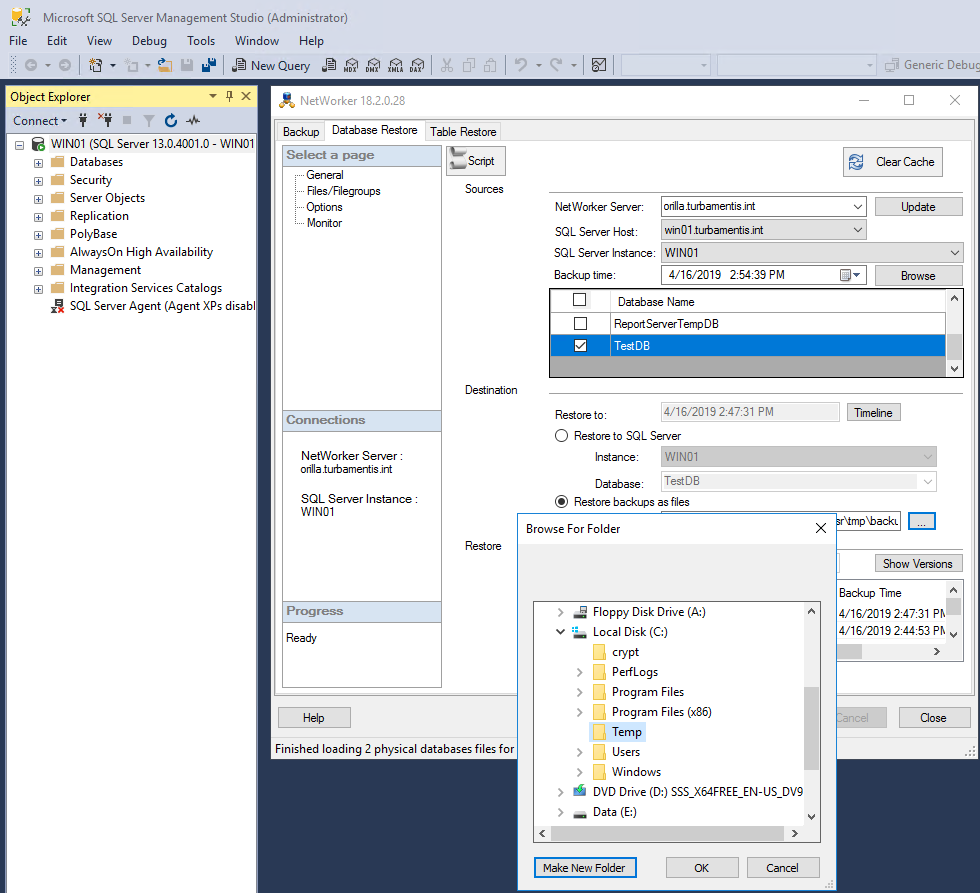Click the Open File toolbar icon
The height and width of the screenshot is (893, 980).
[164, 65]
